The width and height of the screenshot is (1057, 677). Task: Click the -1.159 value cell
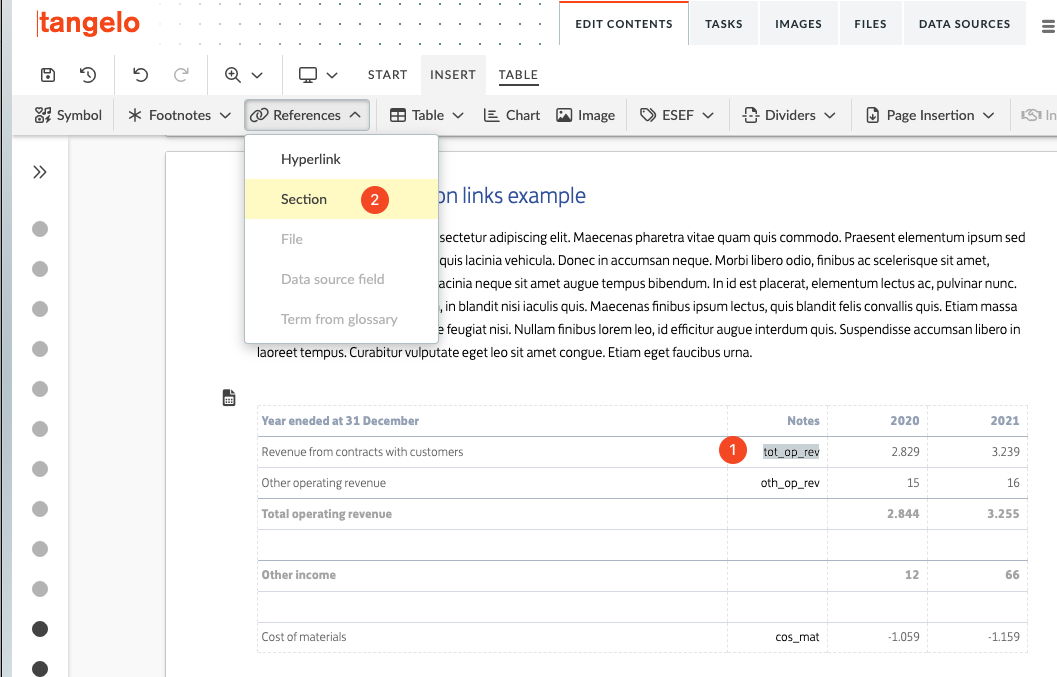point(977,637)
